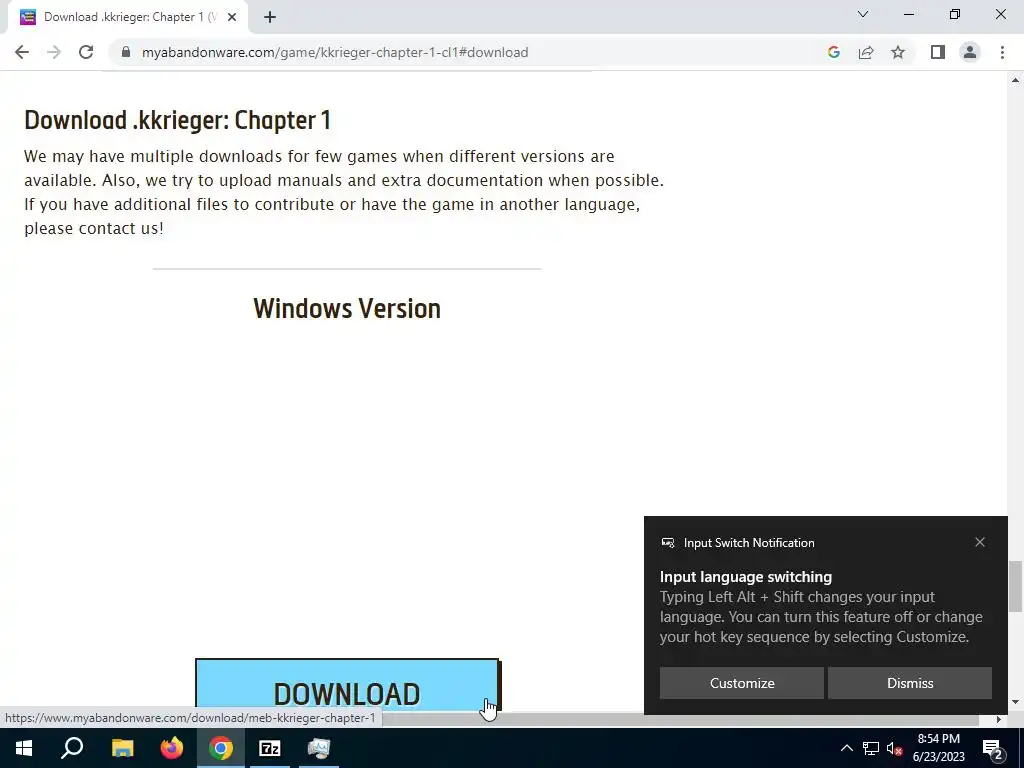Click the horizontal scrollbar right arrow
Screen dimensions: 1024x768
(999, 720)
